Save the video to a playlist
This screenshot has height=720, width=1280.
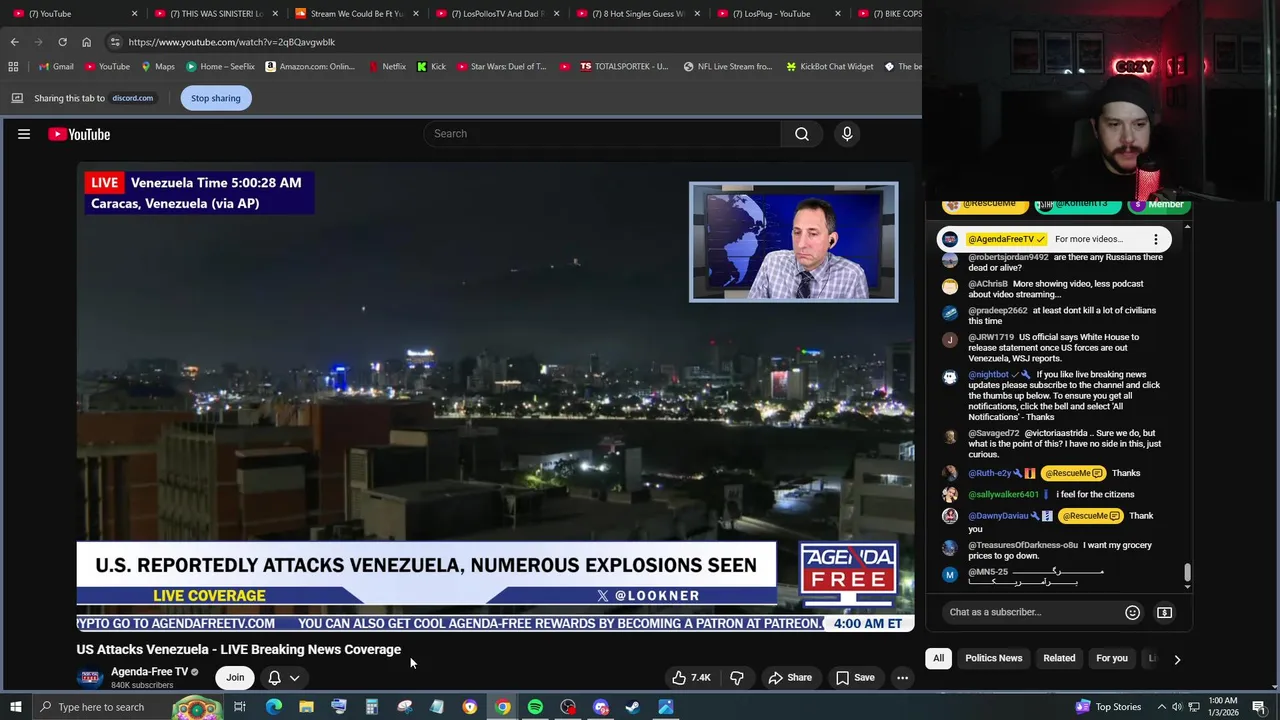click(855, 677)
